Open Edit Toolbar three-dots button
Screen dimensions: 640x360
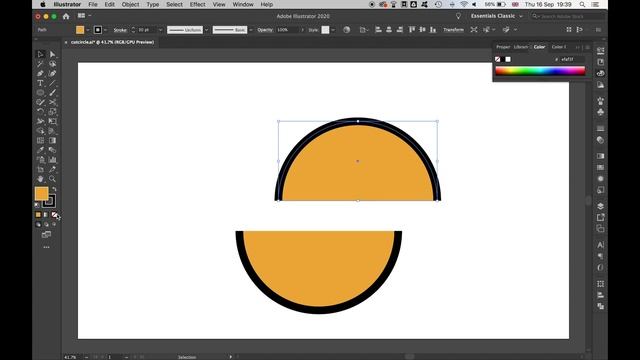[x=47, y=247]
